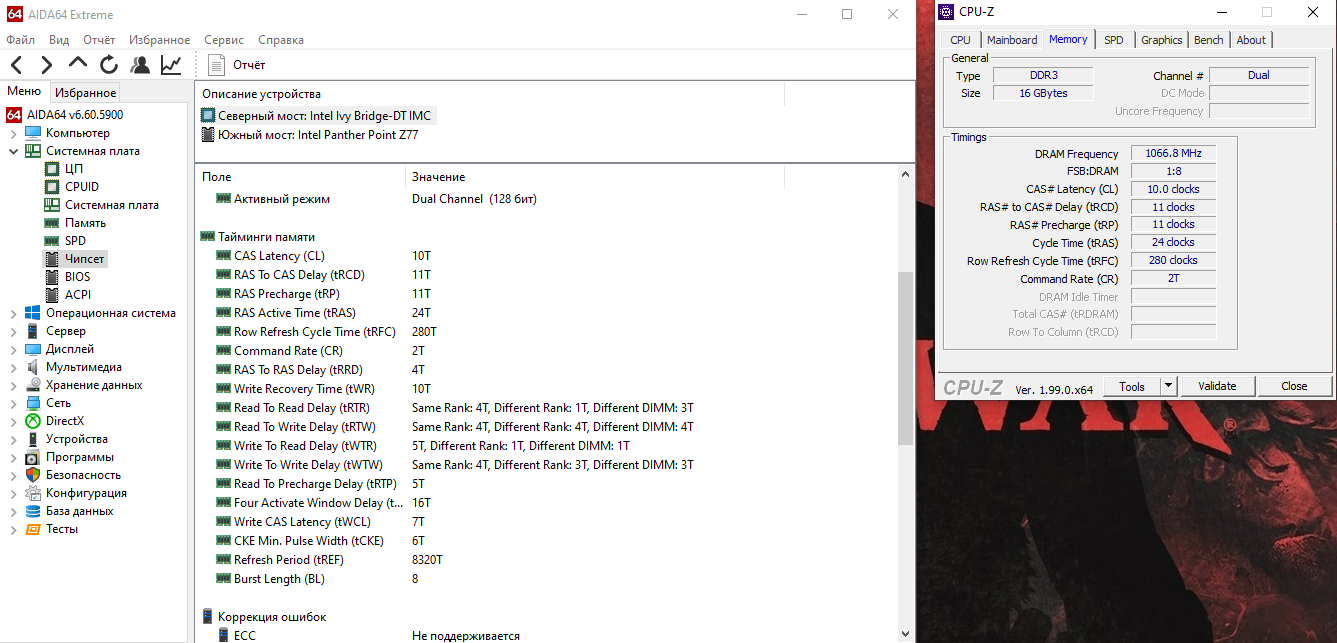Click the База данных icon
The height and width of the screenshot is (643, 1337).
click(33, 511)
